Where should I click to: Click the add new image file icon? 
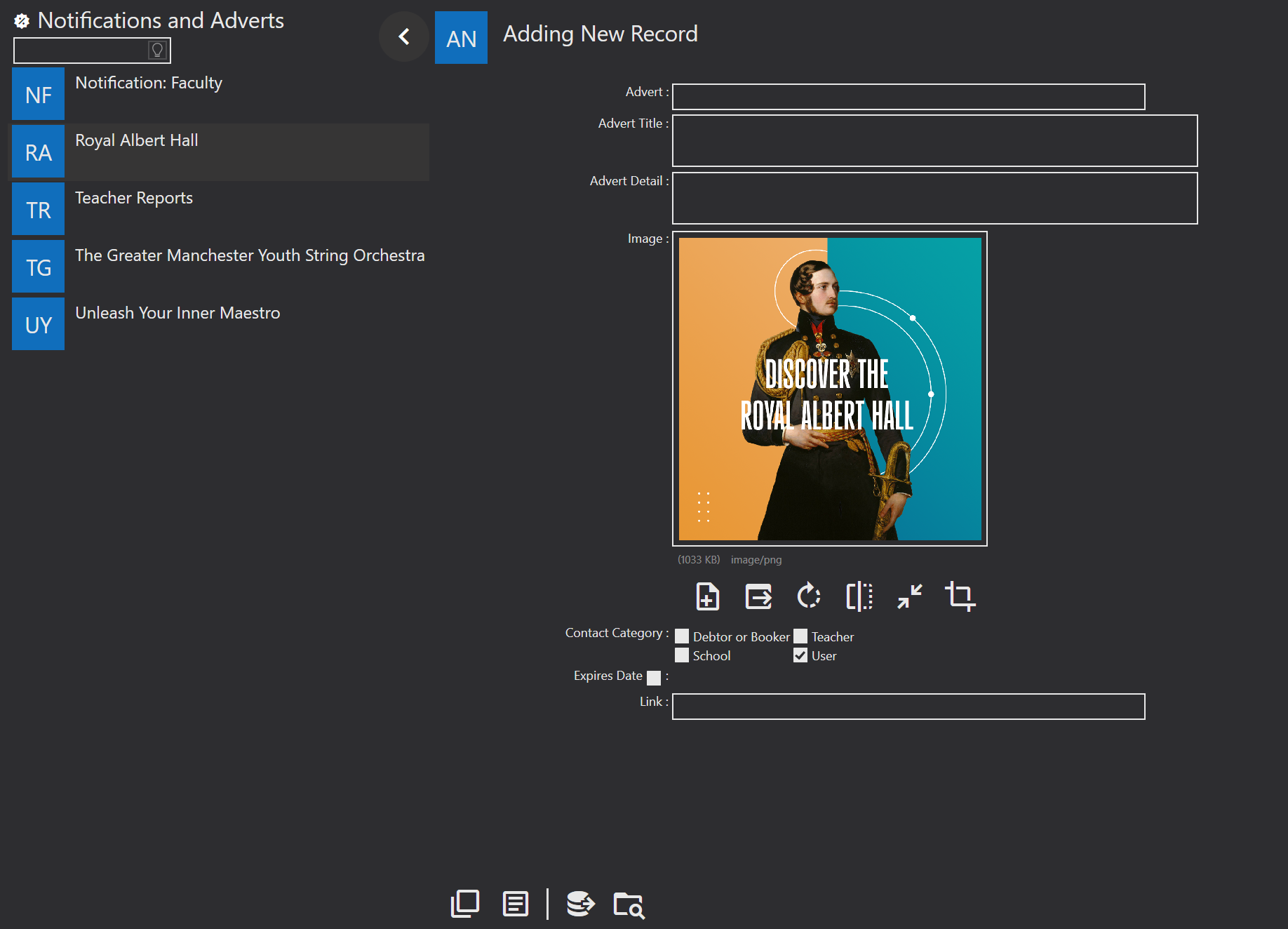(x=707, y=596)
